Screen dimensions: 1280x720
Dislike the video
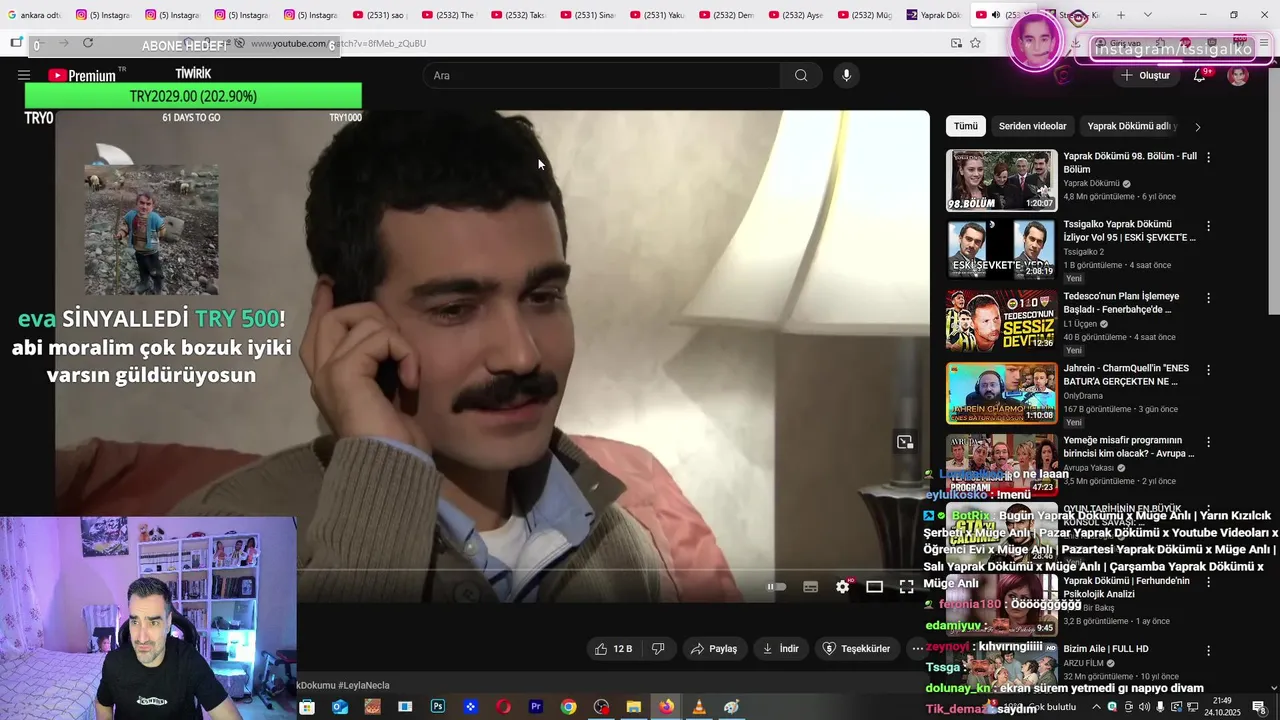click(659, 649)
